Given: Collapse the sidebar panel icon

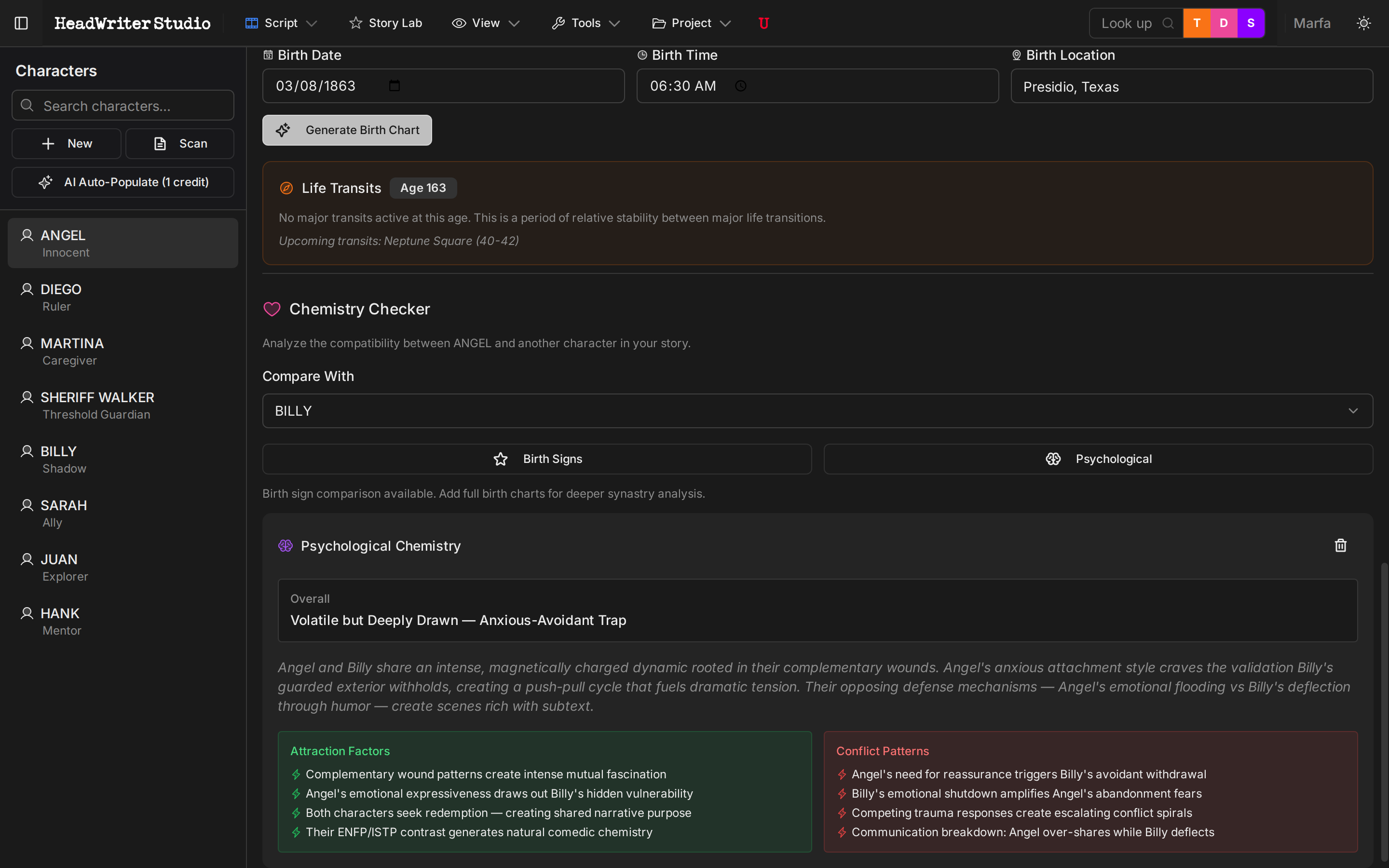Looking at the screenshot, I should 21,23.
